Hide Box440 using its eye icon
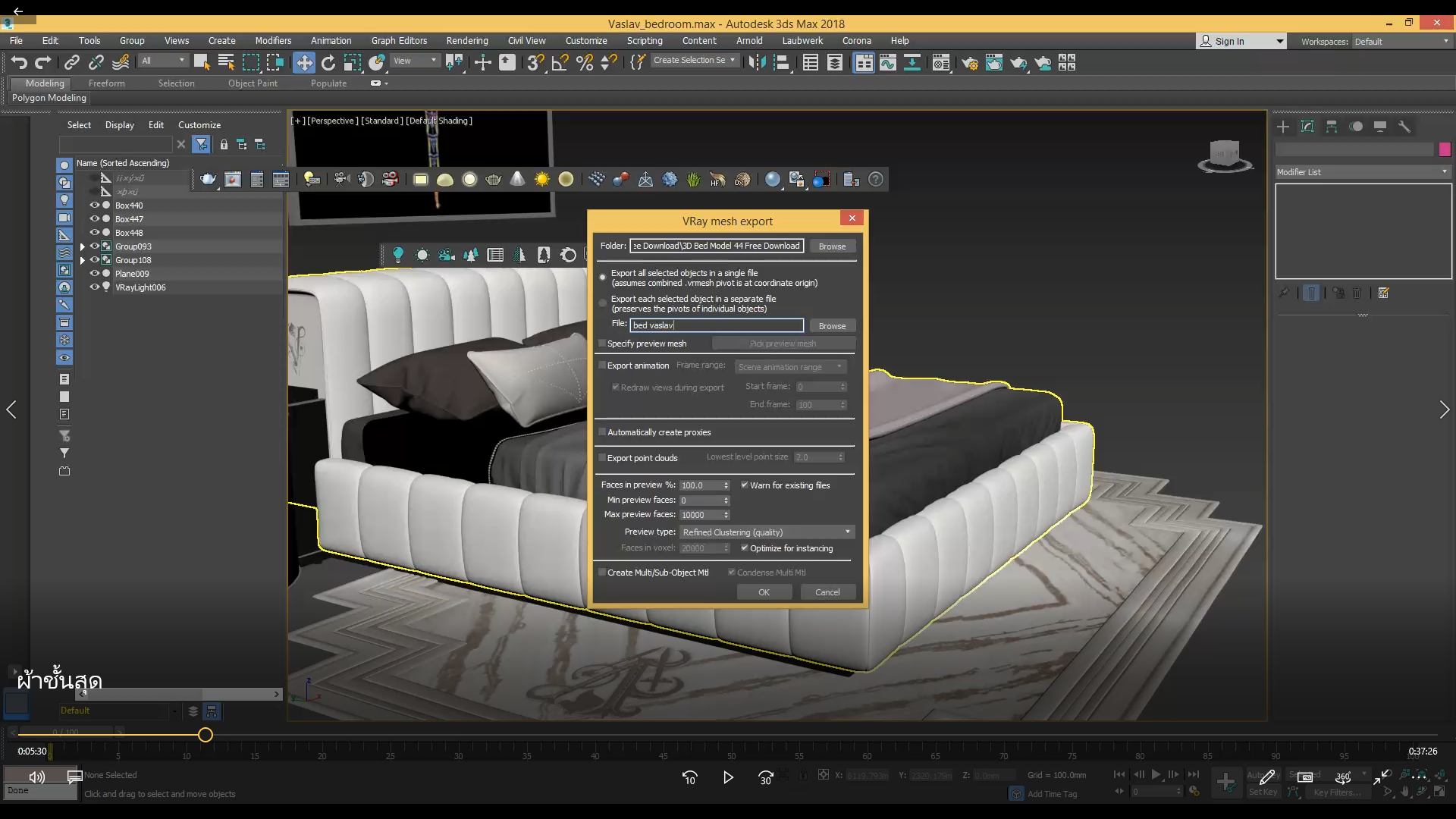Viewport: 1456px width, 819px height. [95, 206]
